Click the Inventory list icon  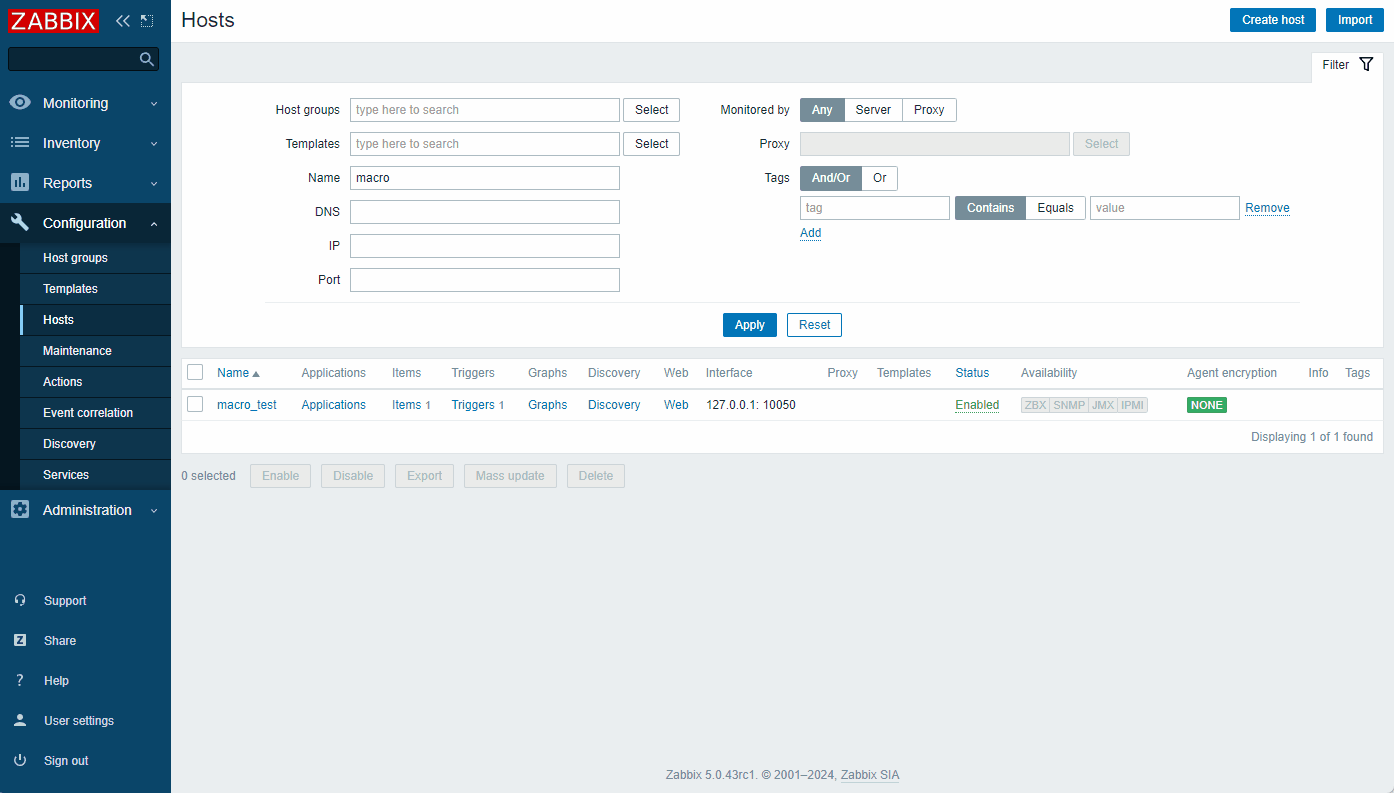pos(20,143)
